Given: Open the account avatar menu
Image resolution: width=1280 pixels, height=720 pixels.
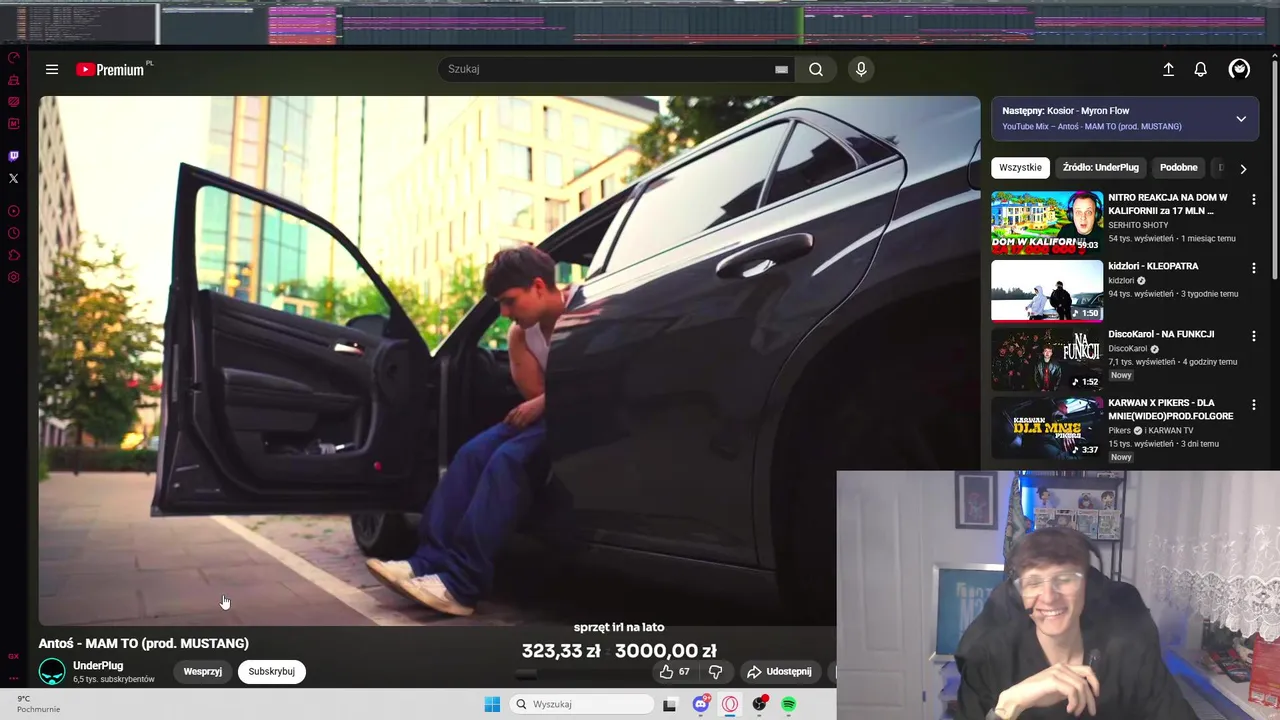Looking at the screenshot, I should pyautogui.click(x=1239, y=69).
